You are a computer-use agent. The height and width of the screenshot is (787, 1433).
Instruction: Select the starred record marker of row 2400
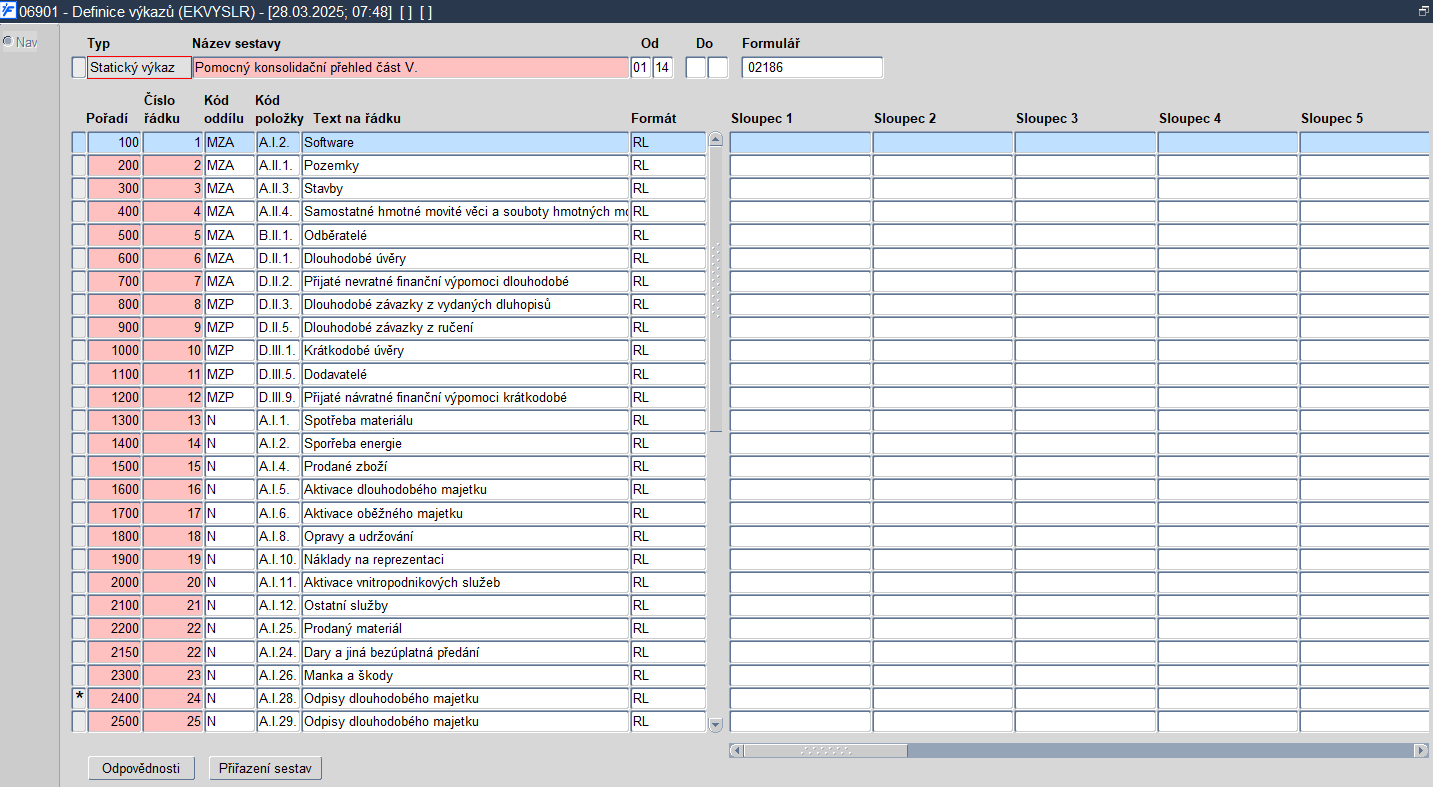(79, 698)
